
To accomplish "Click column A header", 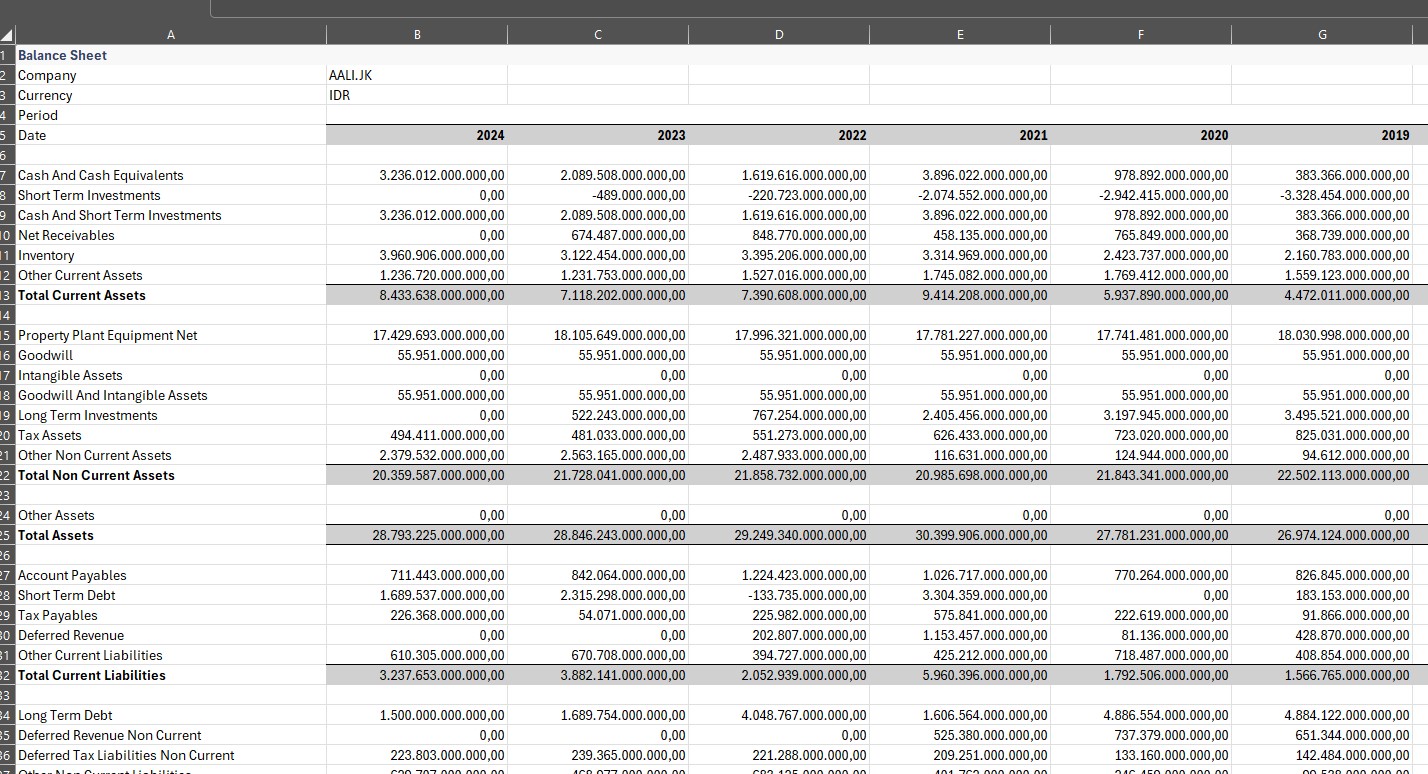I will [171, 35].
